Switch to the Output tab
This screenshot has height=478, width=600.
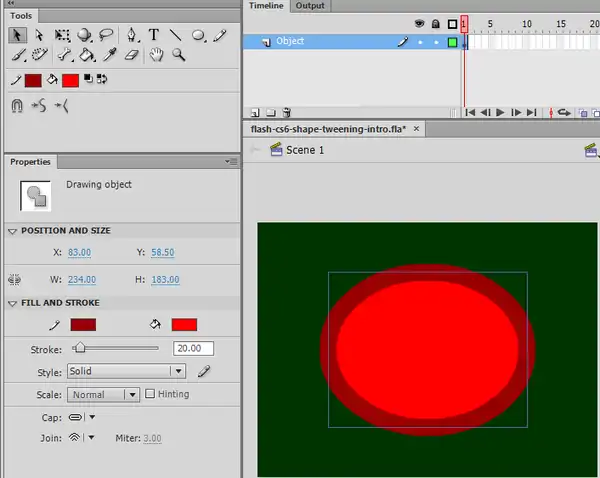tap(310, 6)
